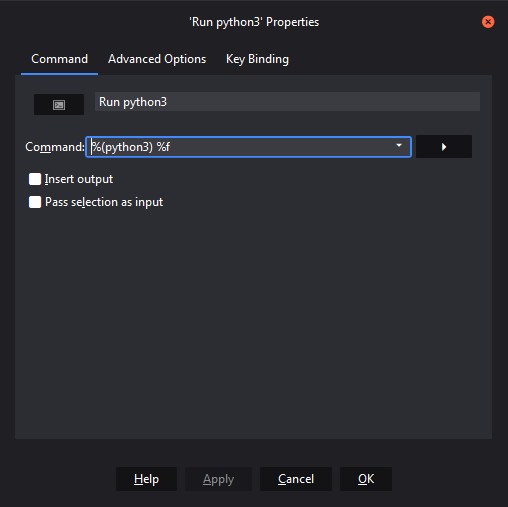Close the Properties dialog with the red X
Image resolution: width=508 pixels, height=507 pixels.
(x=488, y=22)
